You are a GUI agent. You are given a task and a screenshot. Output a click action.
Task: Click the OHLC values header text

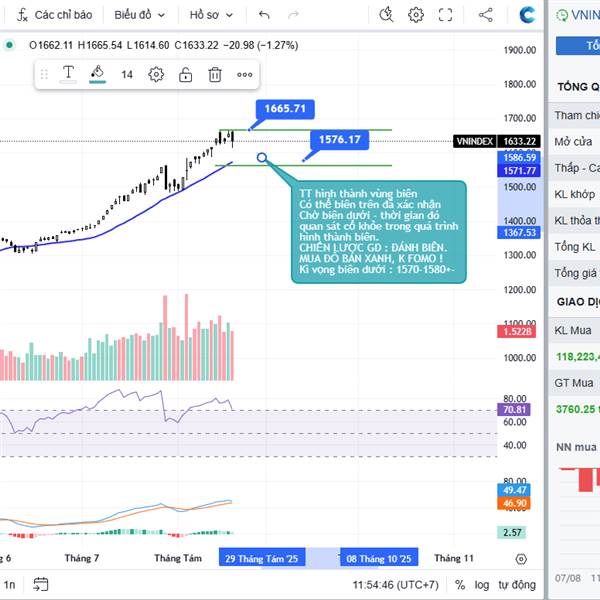point(163,45)
